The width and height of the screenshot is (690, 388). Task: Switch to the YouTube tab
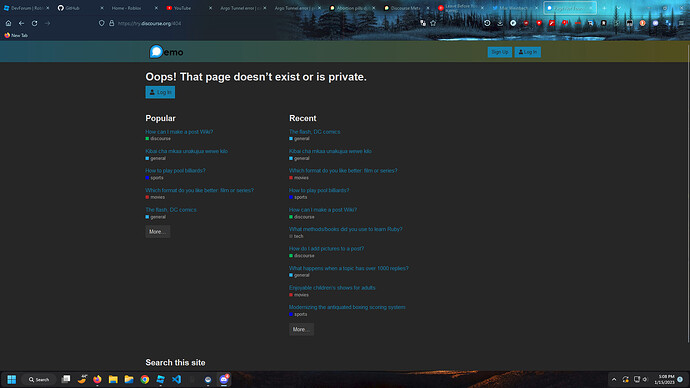click(189, 8)
